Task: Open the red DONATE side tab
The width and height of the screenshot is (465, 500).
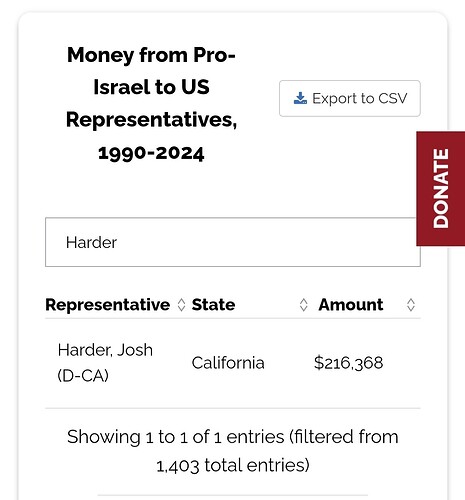Action: [x=441, y=189]
